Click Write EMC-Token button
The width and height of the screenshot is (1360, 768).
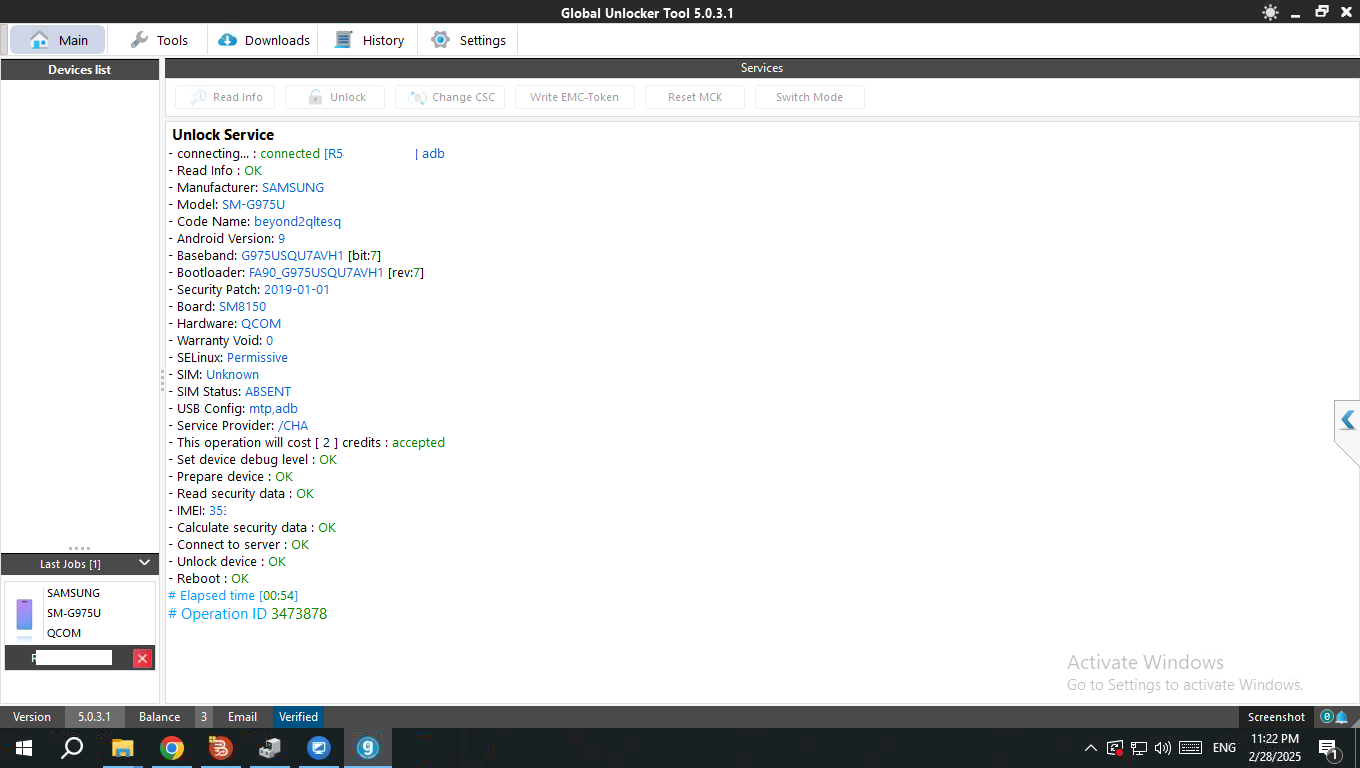tap(575, 97)
